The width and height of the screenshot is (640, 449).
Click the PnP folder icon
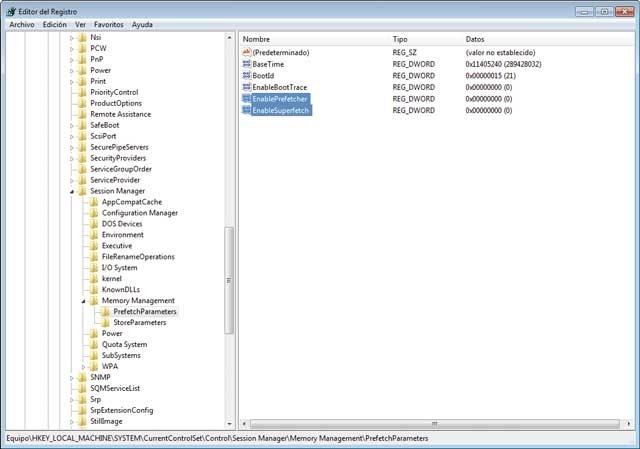(x=82, y=60)
